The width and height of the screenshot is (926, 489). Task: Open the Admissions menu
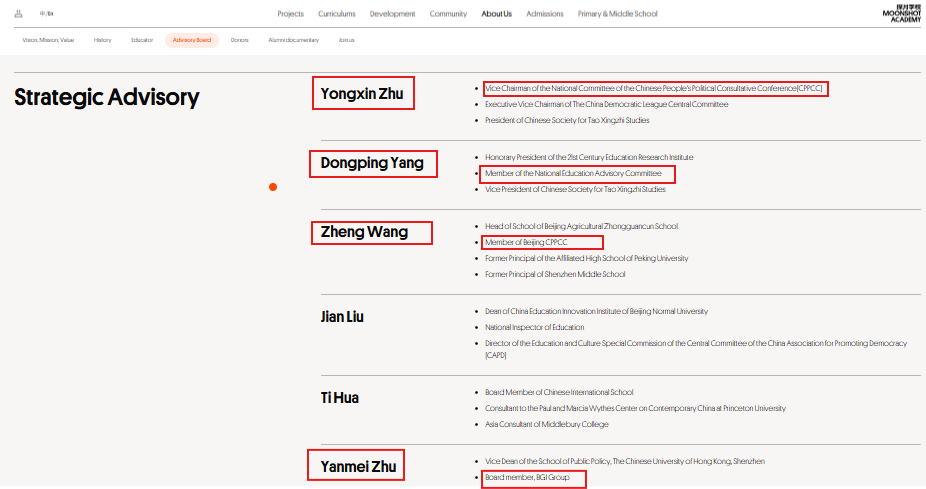click(544, 14)
